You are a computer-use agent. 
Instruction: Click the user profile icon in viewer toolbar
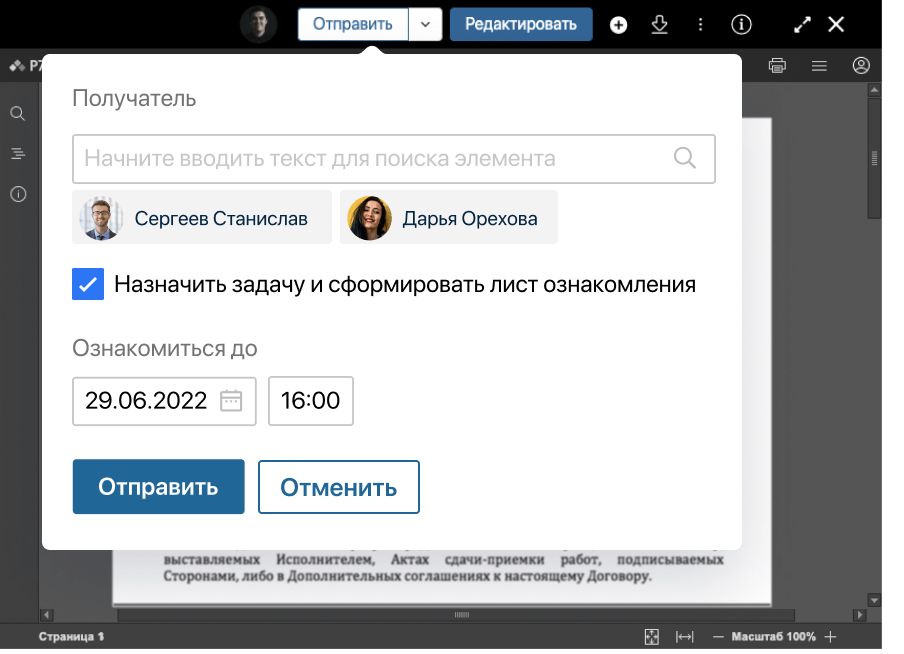pos(861,66)
